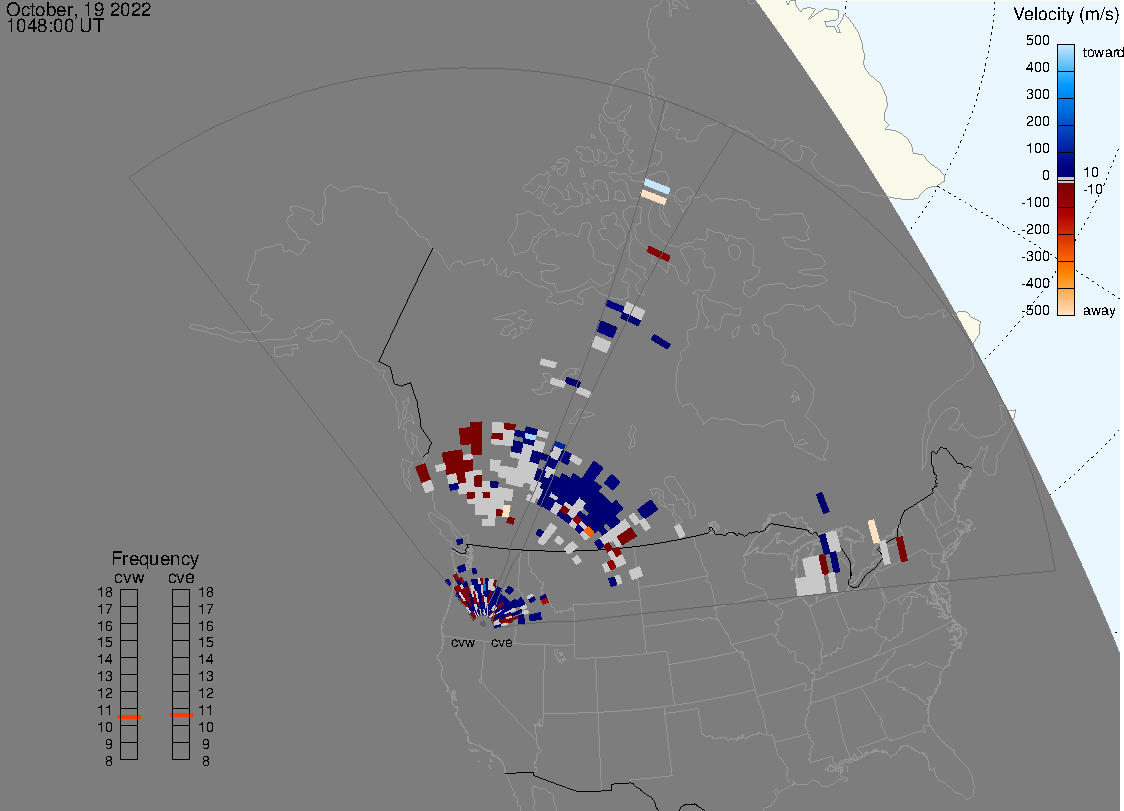Click the "toward" label beside the color bar
1124x811 pixels.
(1102, 52)
